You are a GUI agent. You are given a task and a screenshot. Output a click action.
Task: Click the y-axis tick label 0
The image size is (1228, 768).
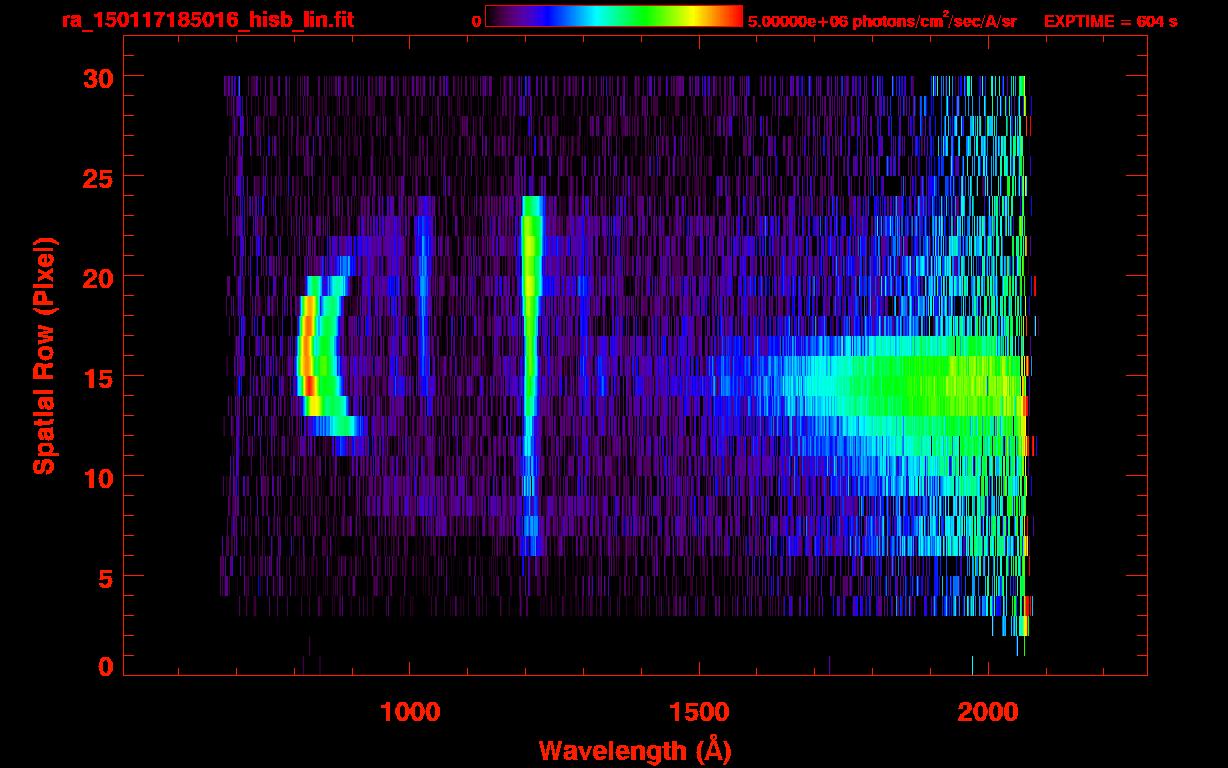[106, 667]
